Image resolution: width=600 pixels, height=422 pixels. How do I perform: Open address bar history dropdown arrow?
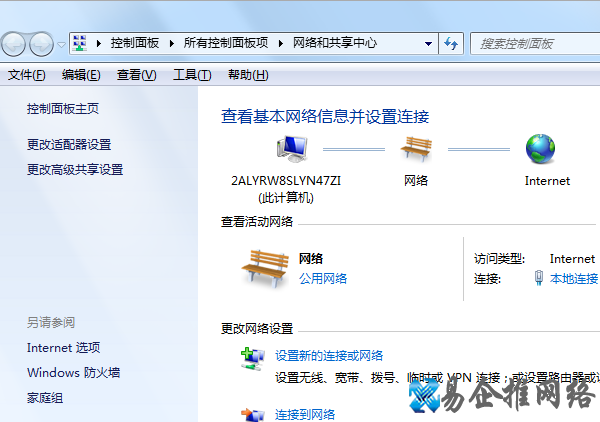429,44
